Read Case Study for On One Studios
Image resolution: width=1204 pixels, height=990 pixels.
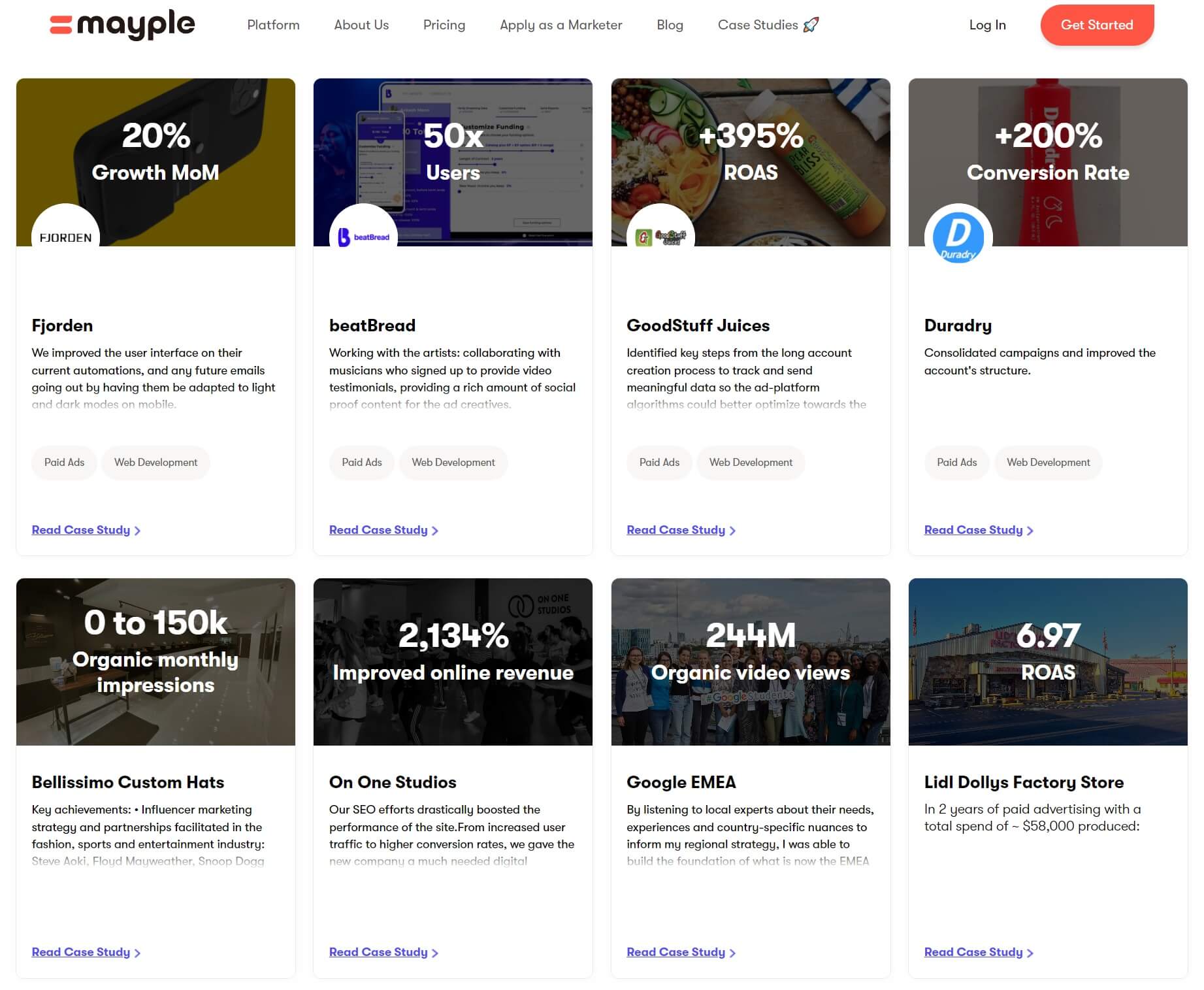pos(378,952)
